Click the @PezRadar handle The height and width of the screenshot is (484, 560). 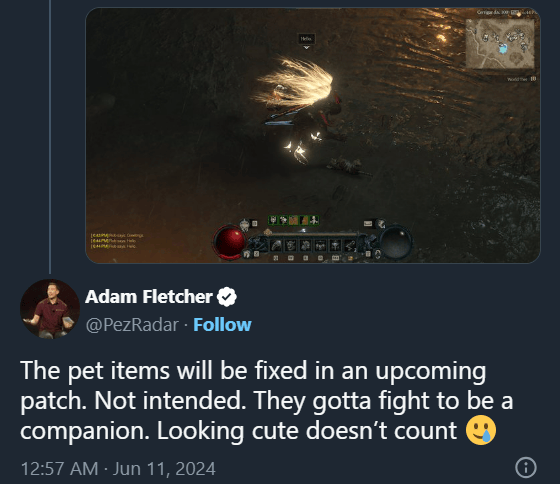point(132,324)
